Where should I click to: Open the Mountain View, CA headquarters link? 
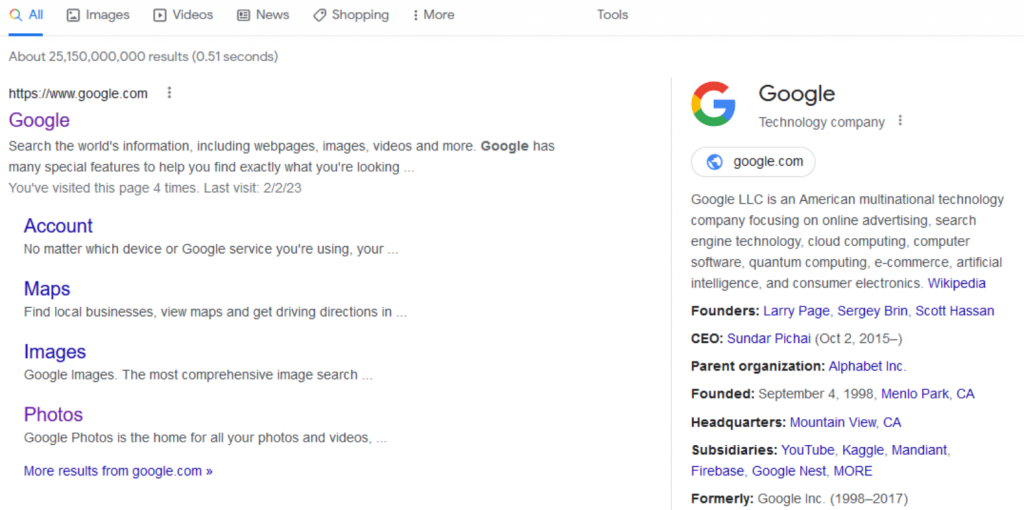pos(845,422)
